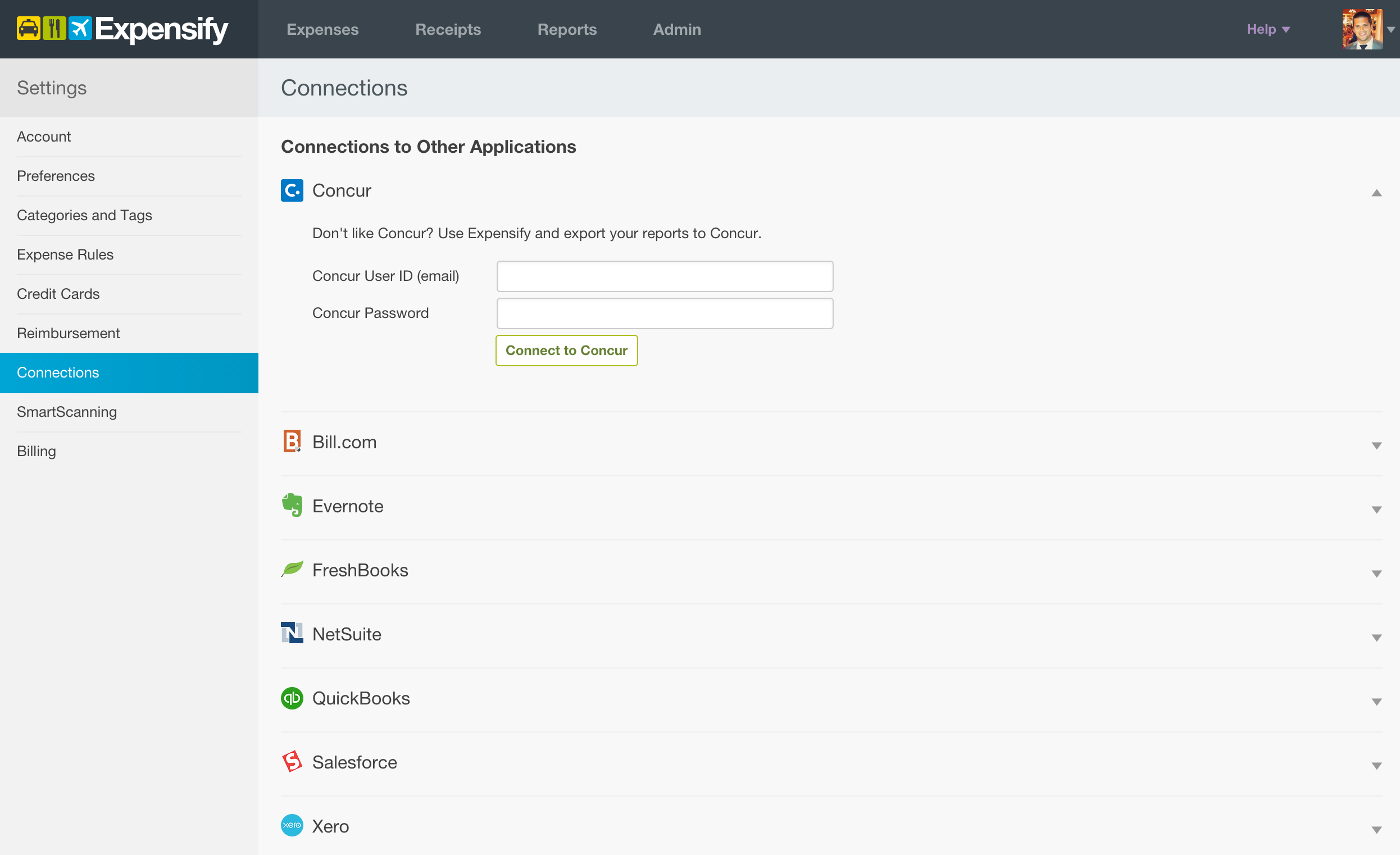Click the Bill.com icon
The image size is (1400, 855).
pos(292,442)
